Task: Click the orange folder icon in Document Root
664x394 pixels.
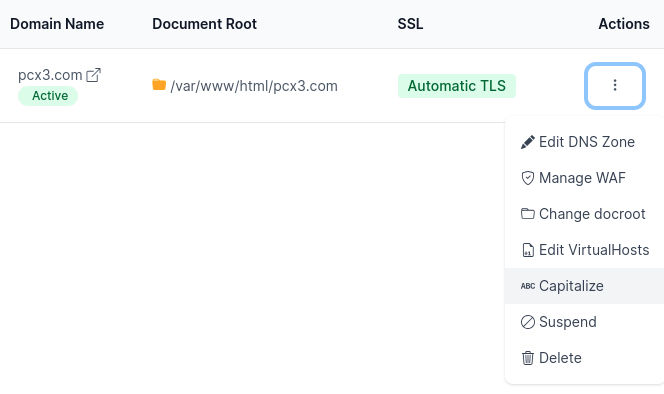Action: (x=159, y=85)
